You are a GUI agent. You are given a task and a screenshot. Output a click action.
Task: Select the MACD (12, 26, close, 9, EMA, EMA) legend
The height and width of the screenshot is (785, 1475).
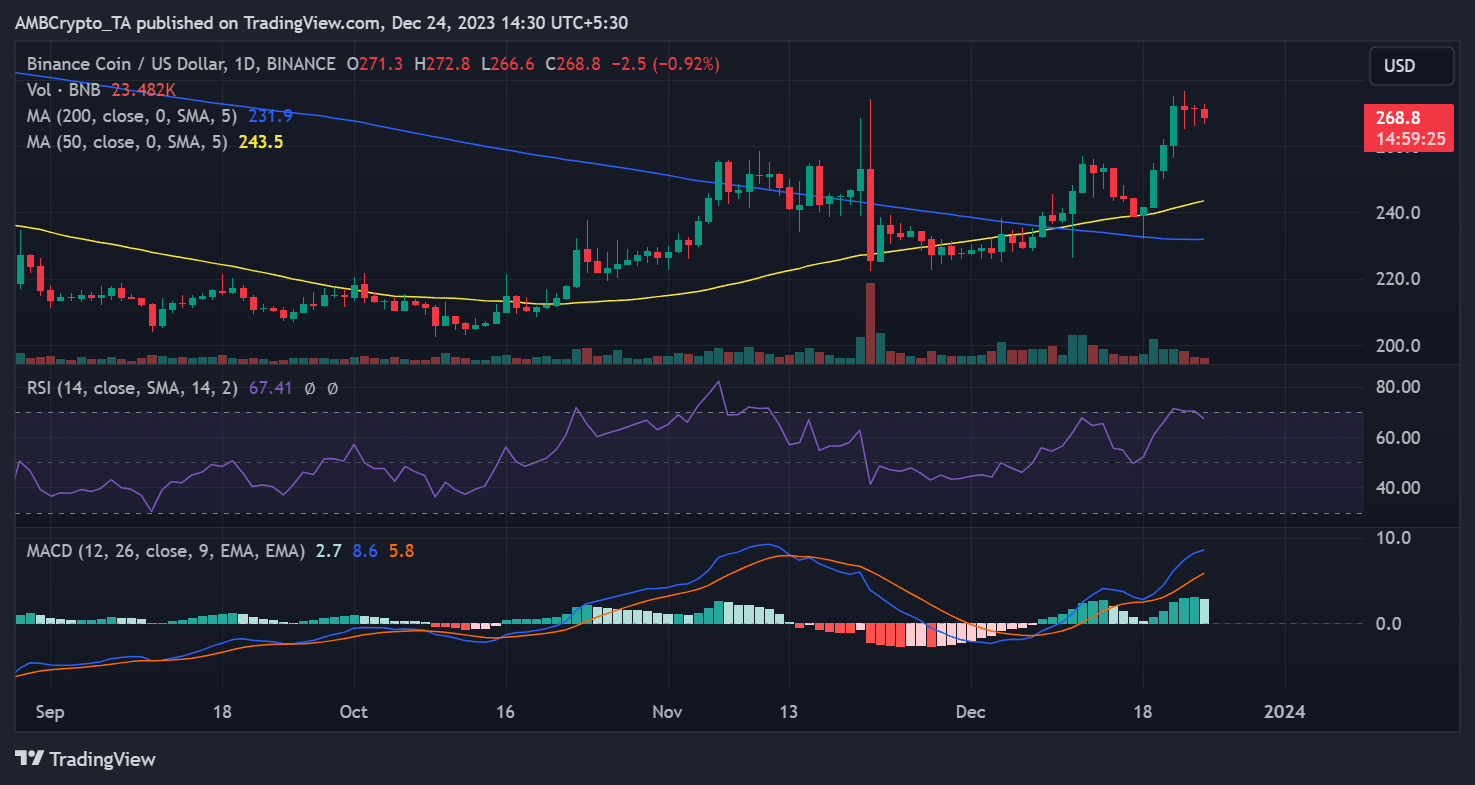click(x=166, y=550)
